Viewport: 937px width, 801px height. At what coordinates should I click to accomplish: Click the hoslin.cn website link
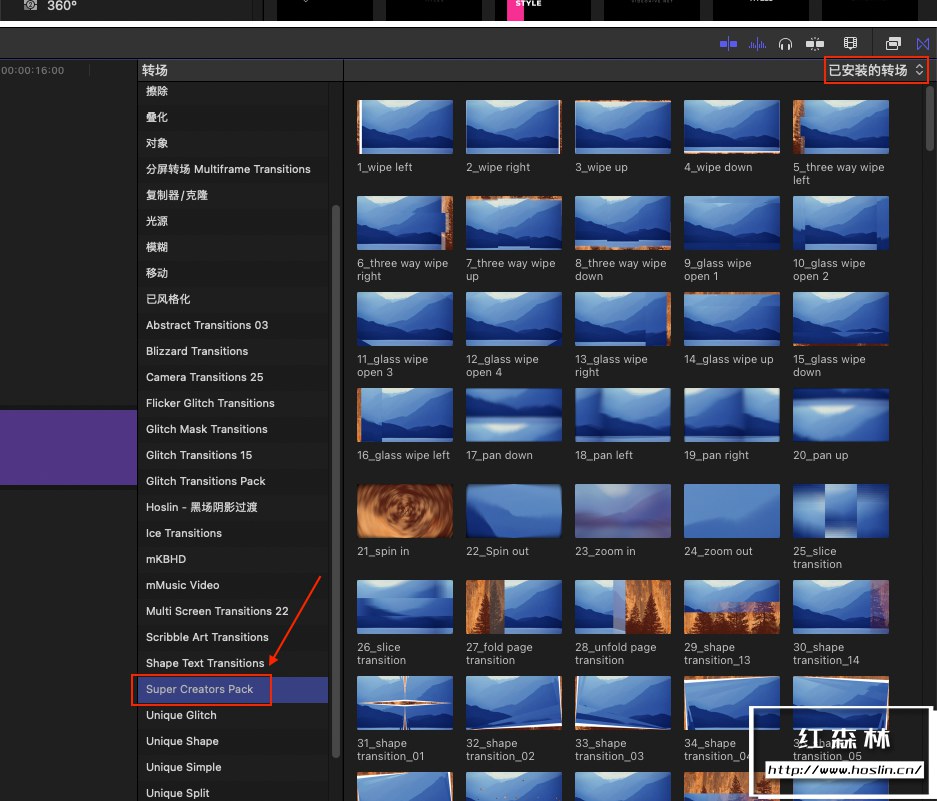tap(844, 771)
